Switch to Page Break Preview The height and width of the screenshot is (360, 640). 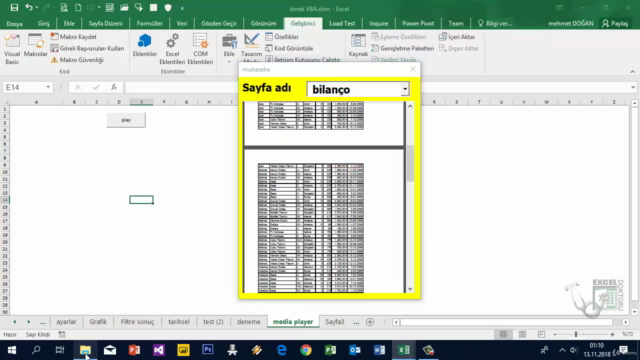541,334
